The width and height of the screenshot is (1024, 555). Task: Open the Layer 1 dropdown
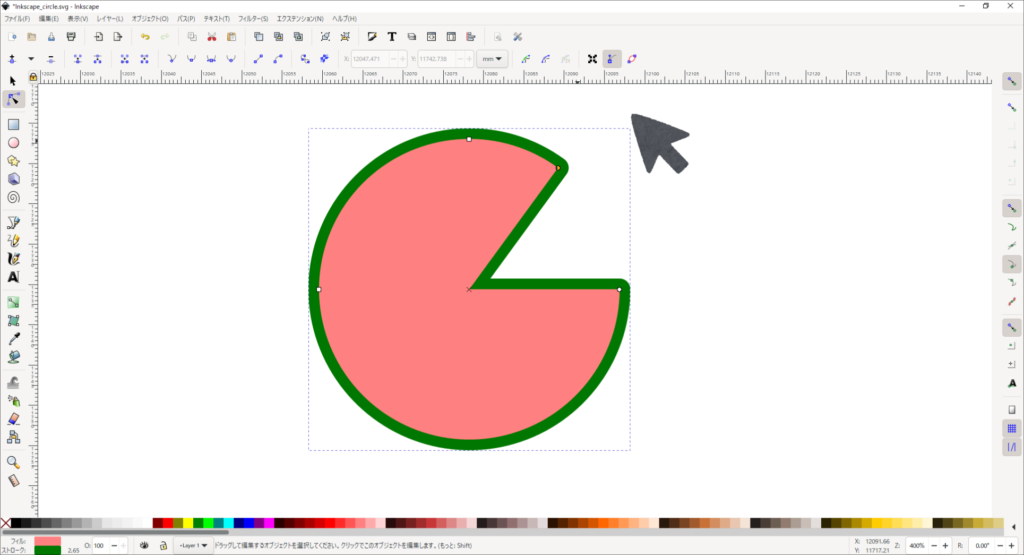pos(193,545)
